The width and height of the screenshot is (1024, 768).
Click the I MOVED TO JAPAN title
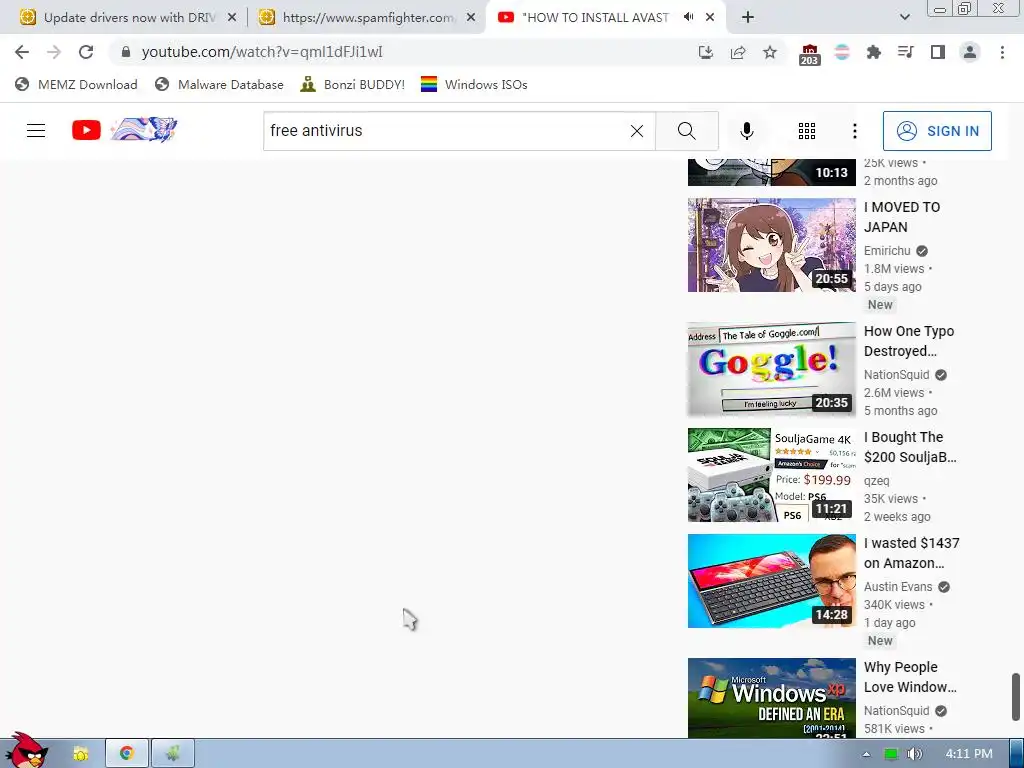point(903,217)
